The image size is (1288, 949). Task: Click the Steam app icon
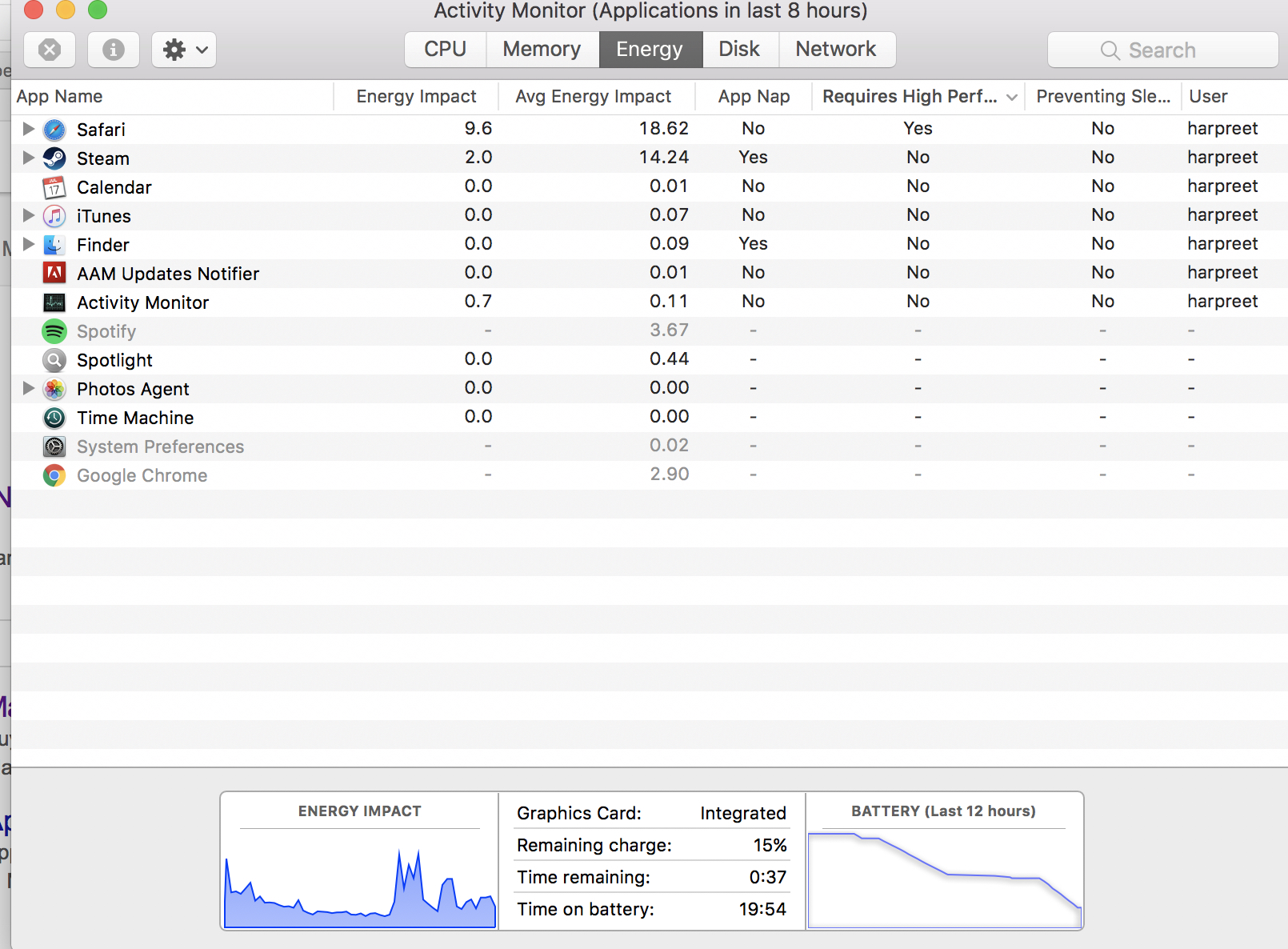click(x=54, y=158)
